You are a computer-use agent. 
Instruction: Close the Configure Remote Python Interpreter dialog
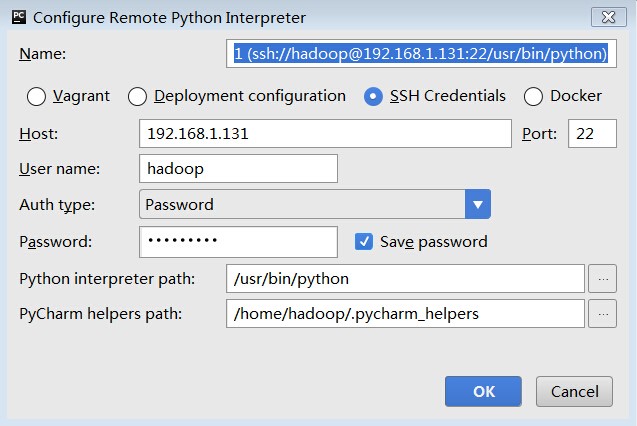pyautogui.click(x=609, y=17)
